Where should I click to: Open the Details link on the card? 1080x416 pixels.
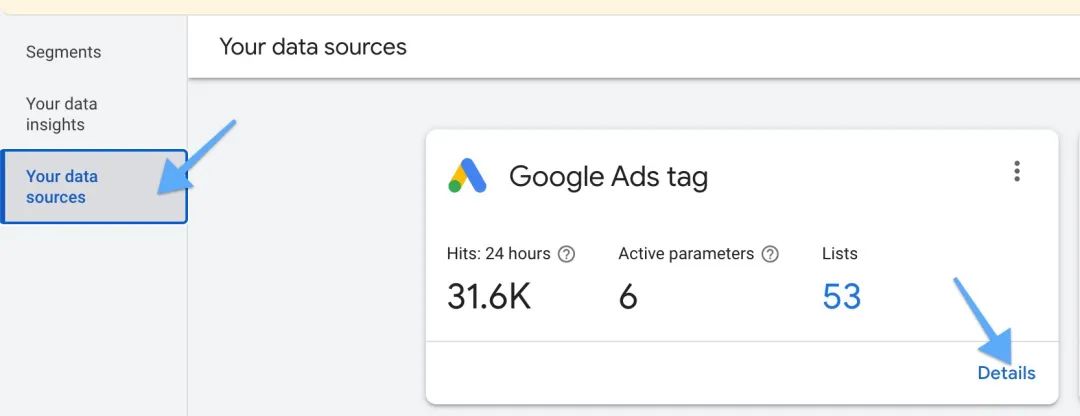(1006, 373)
